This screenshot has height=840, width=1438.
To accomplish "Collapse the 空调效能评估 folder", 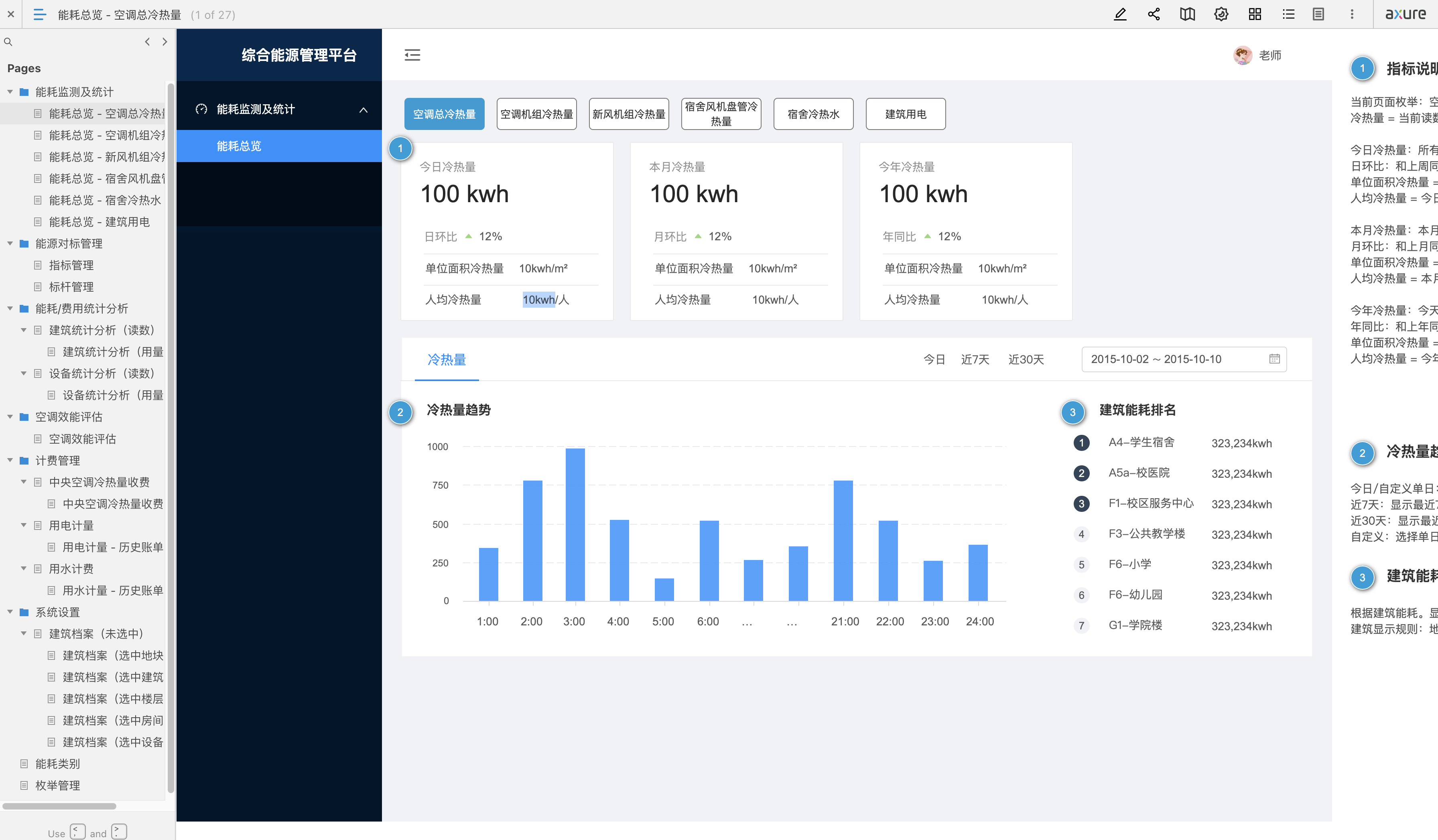I will (10, 417).
